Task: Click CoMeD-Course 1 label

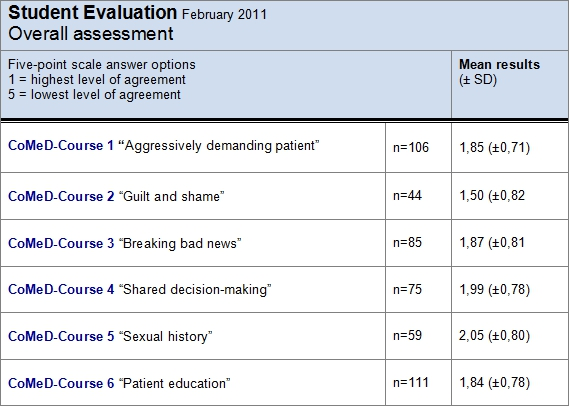Action: click(x=61, y=145)
